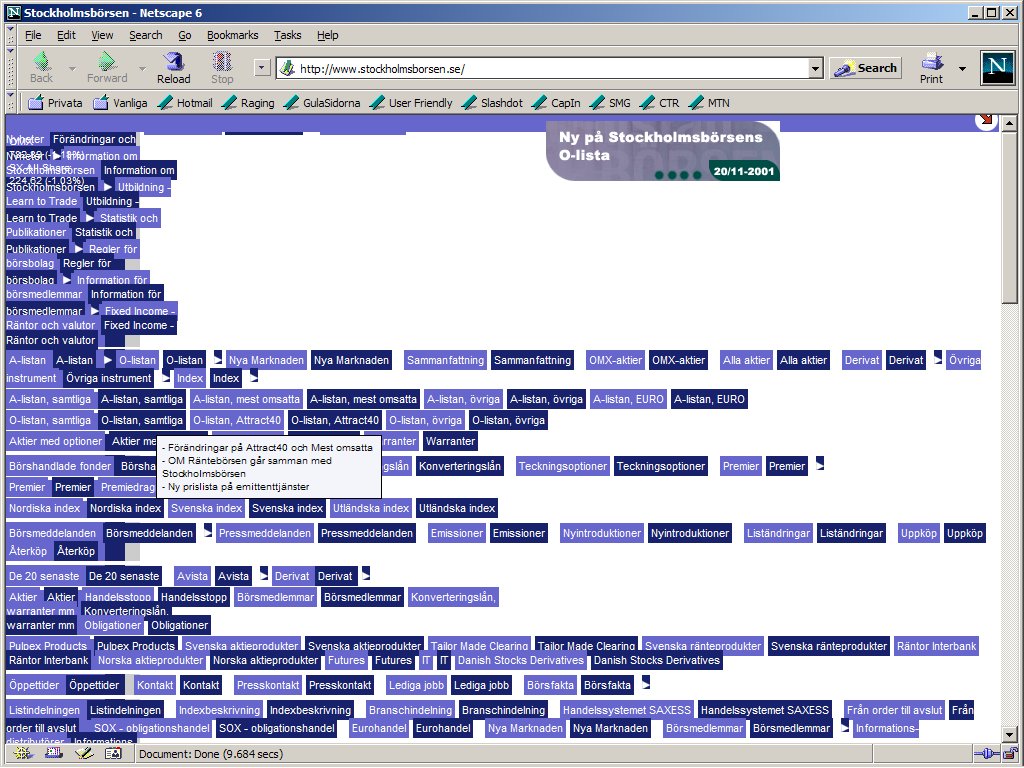Open the Go menu

point(185,35)
